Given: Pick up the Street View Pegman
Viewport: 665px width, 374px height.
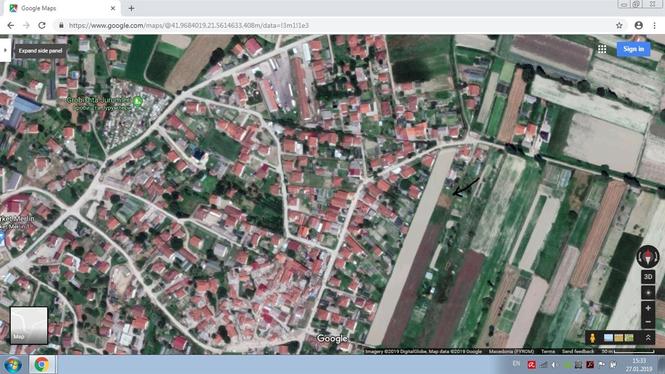Looking at the screenshot, I should tap(592, 338).
